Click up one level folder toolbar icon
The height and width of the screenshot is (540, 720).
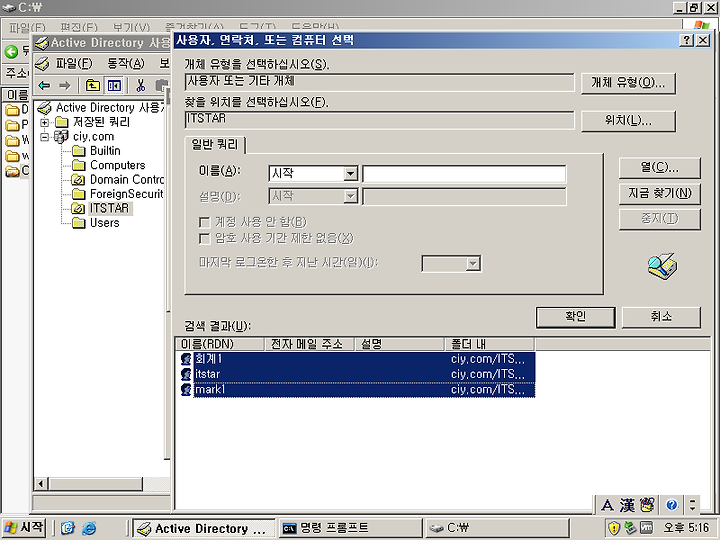click(93, 85)
